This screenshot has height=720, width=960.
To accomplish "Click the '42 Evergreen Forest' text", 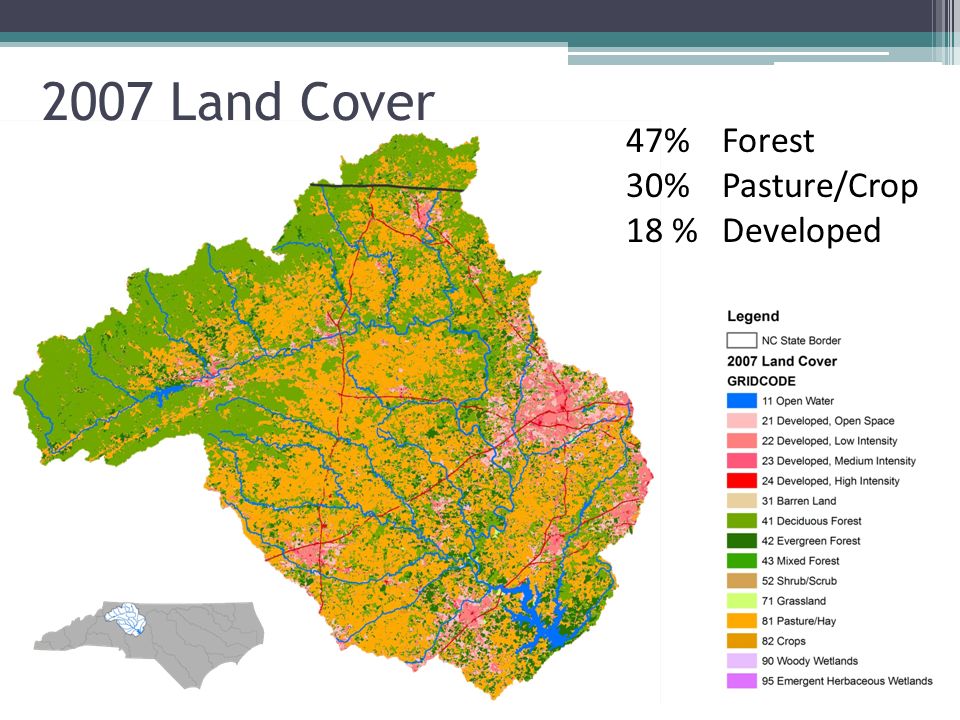I will [x=811, y=541].
